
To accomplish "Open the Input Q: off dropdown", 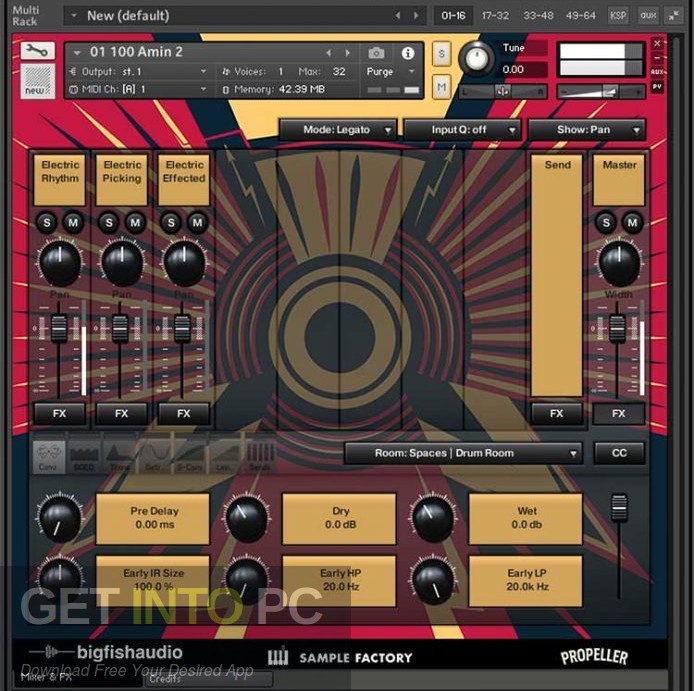I will coord(461,130).
